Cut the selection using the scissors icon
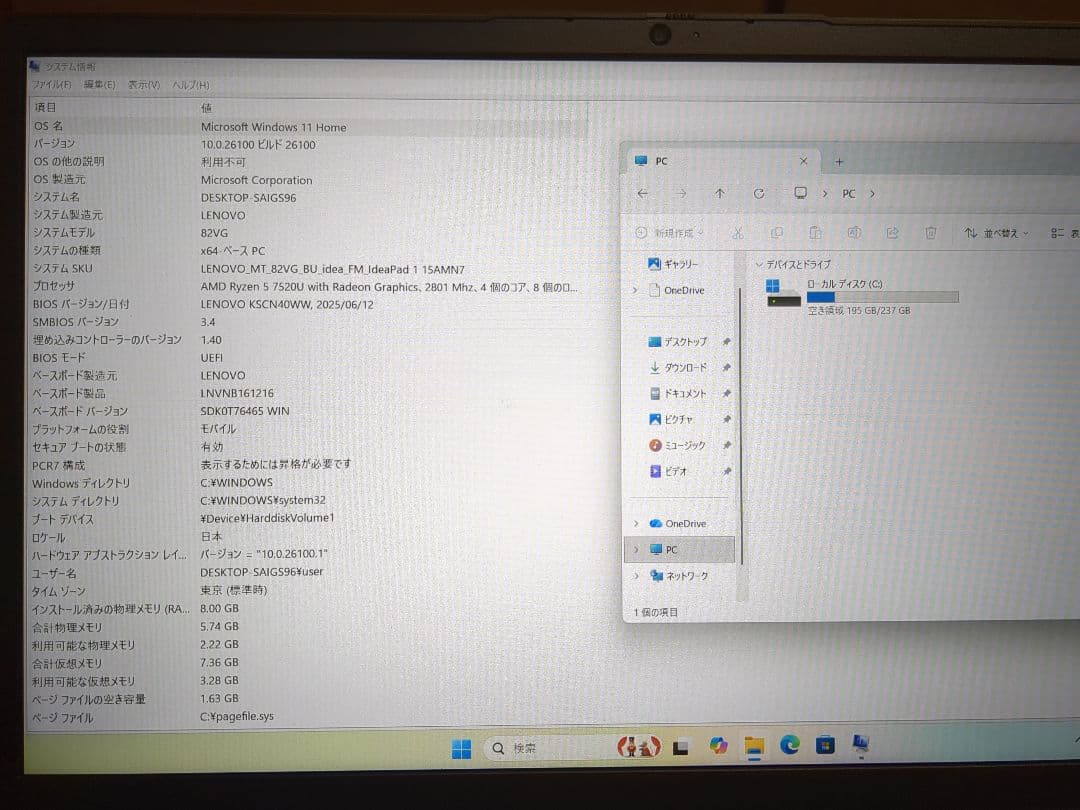The width and height of the screenshot is (1080, 810). 737,232
